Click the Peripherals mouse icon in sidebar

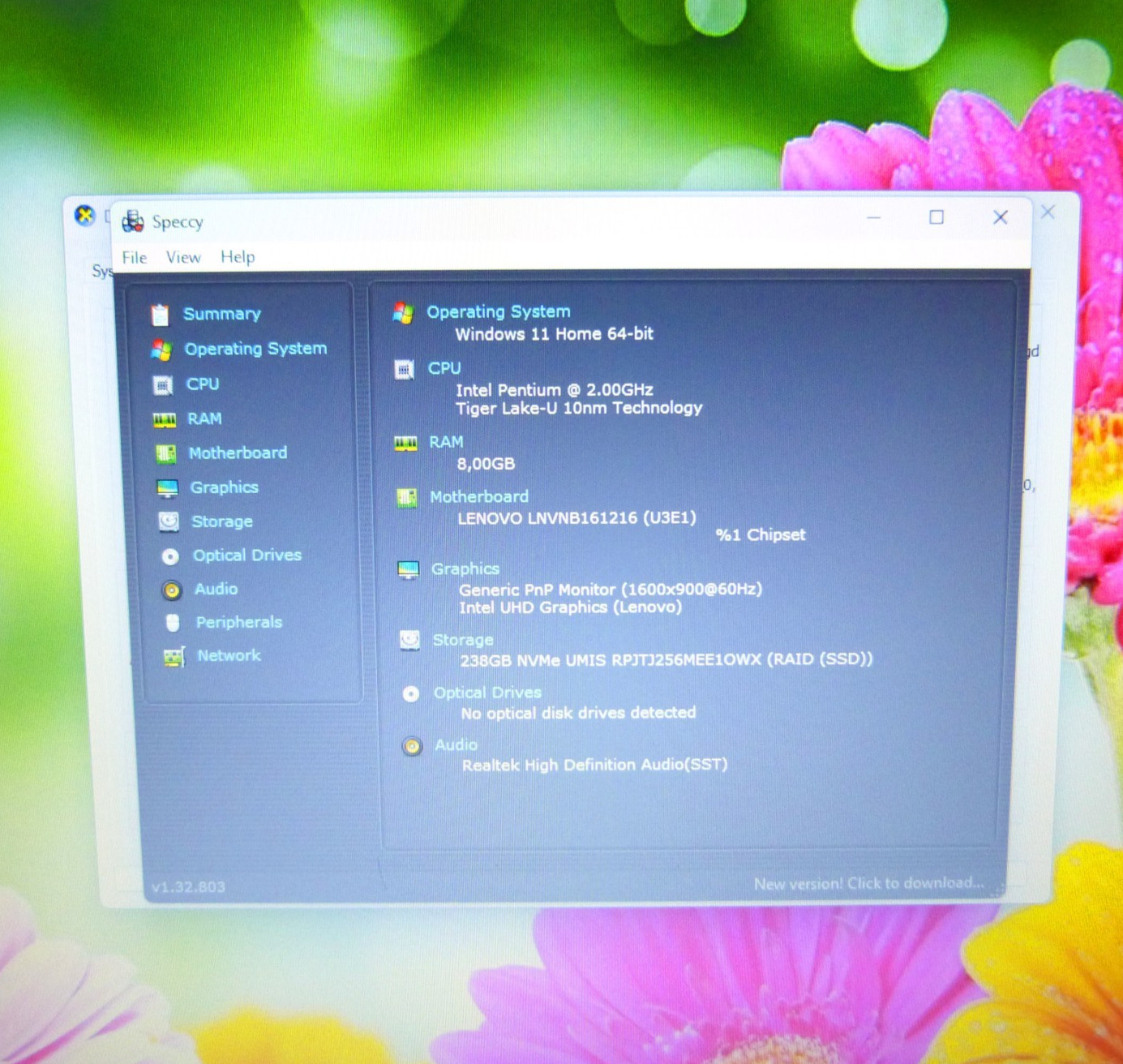pyautogui.click(x=173, y=623)
